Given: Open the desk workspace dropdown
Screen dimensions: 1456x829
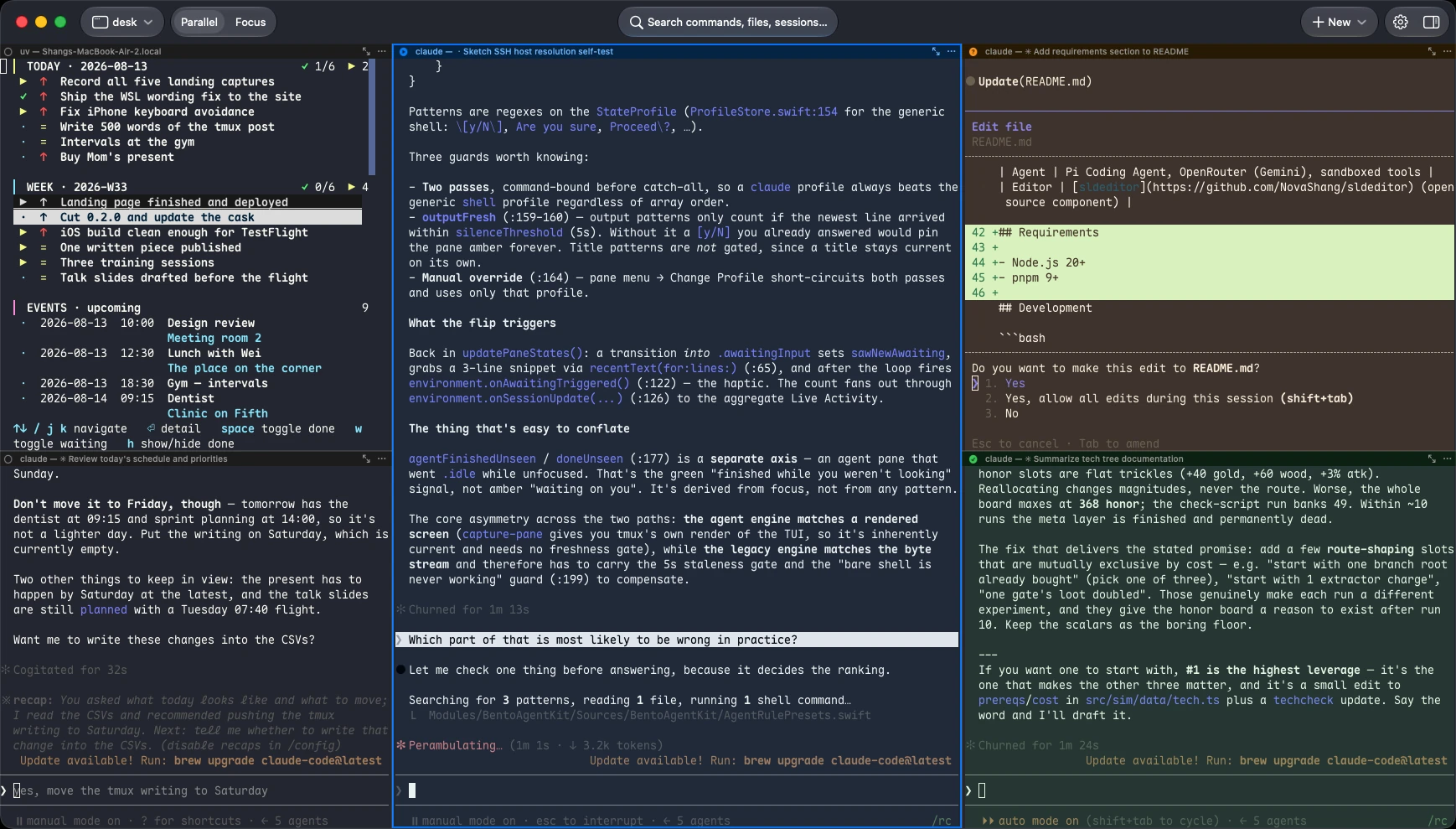Looking at the screenshot, I should (x=123, y=23).
